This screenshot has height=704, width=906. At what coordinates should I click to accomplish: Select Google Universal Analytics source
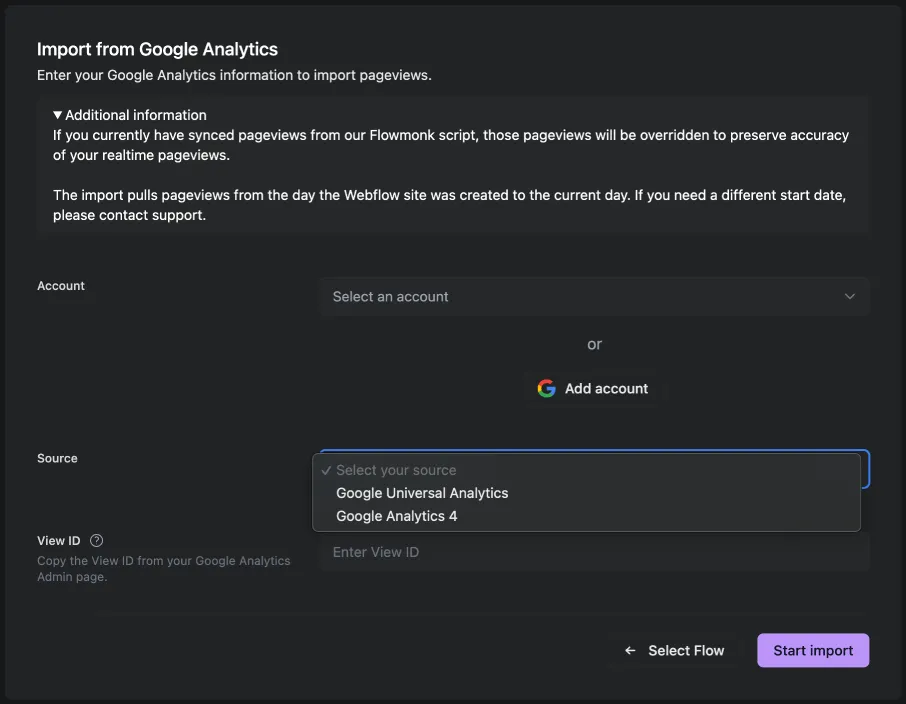[586, 493]
